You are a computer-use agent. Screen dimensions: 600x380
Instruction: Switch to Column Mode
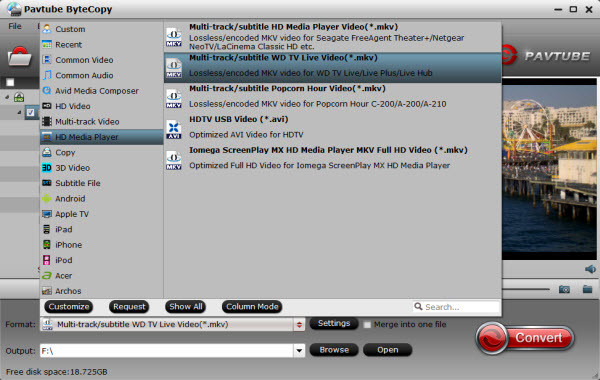[x=252, y=307]
